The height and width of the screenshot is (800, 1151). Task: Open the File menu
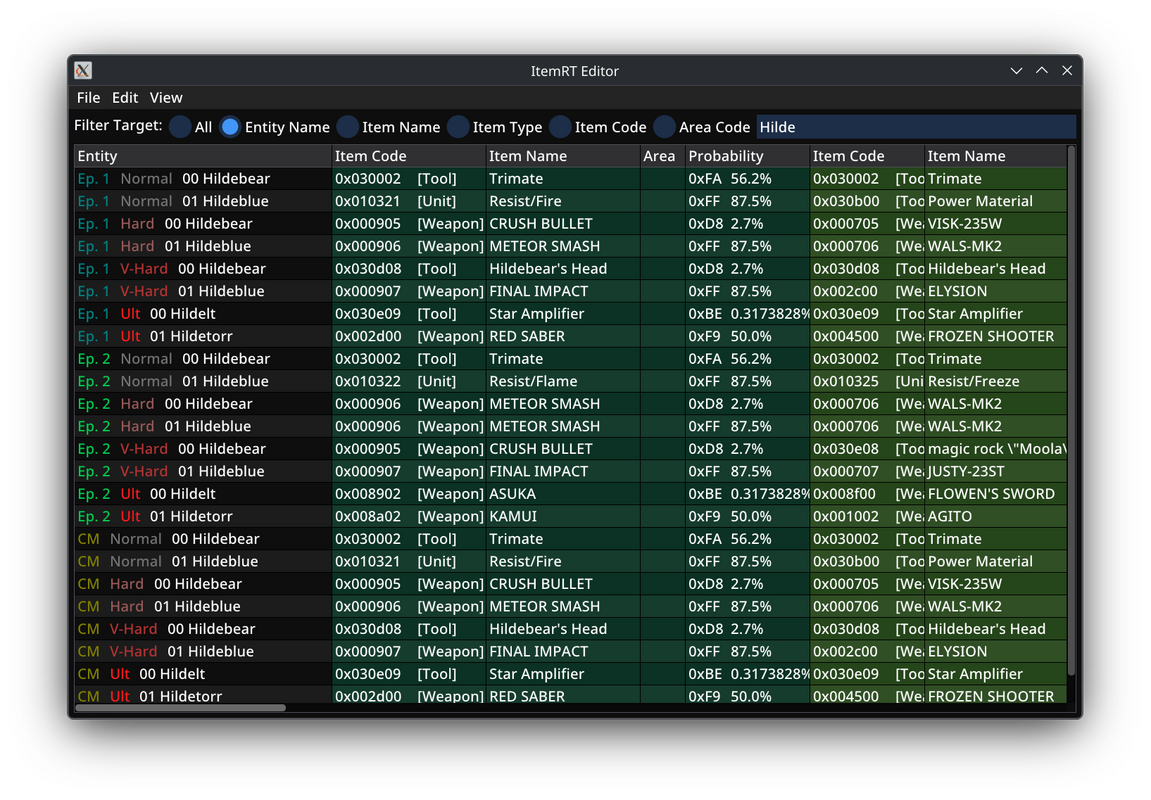(88, 98)
